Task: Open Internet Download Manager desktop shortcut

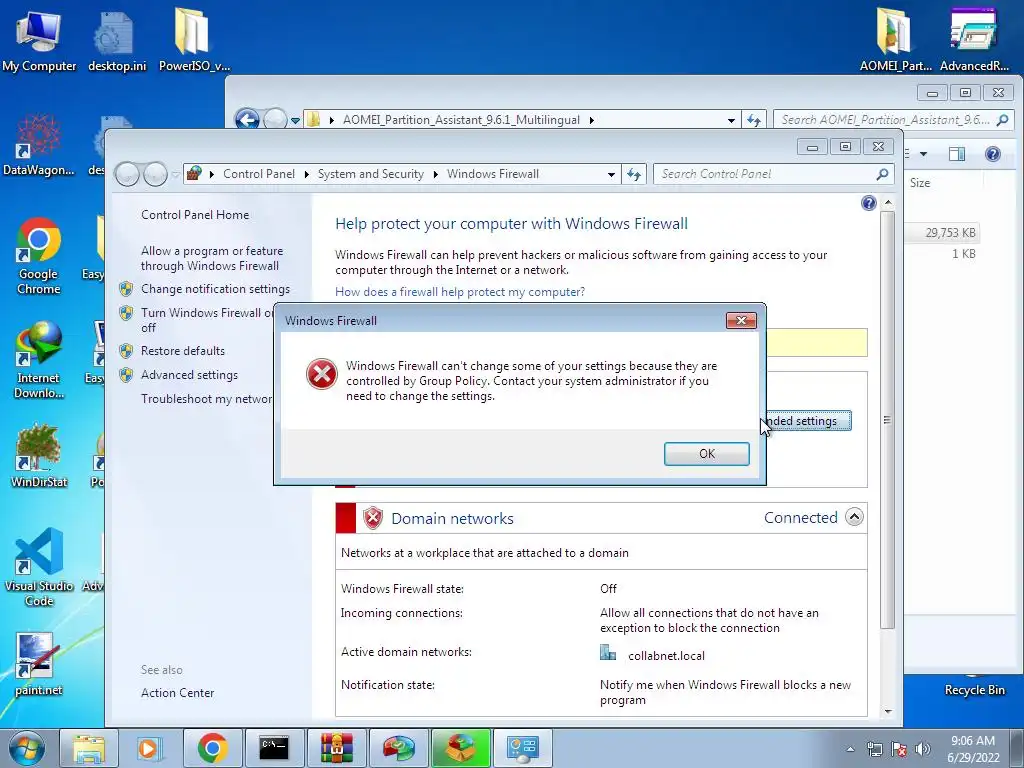Action: click(x=39, y=359)
